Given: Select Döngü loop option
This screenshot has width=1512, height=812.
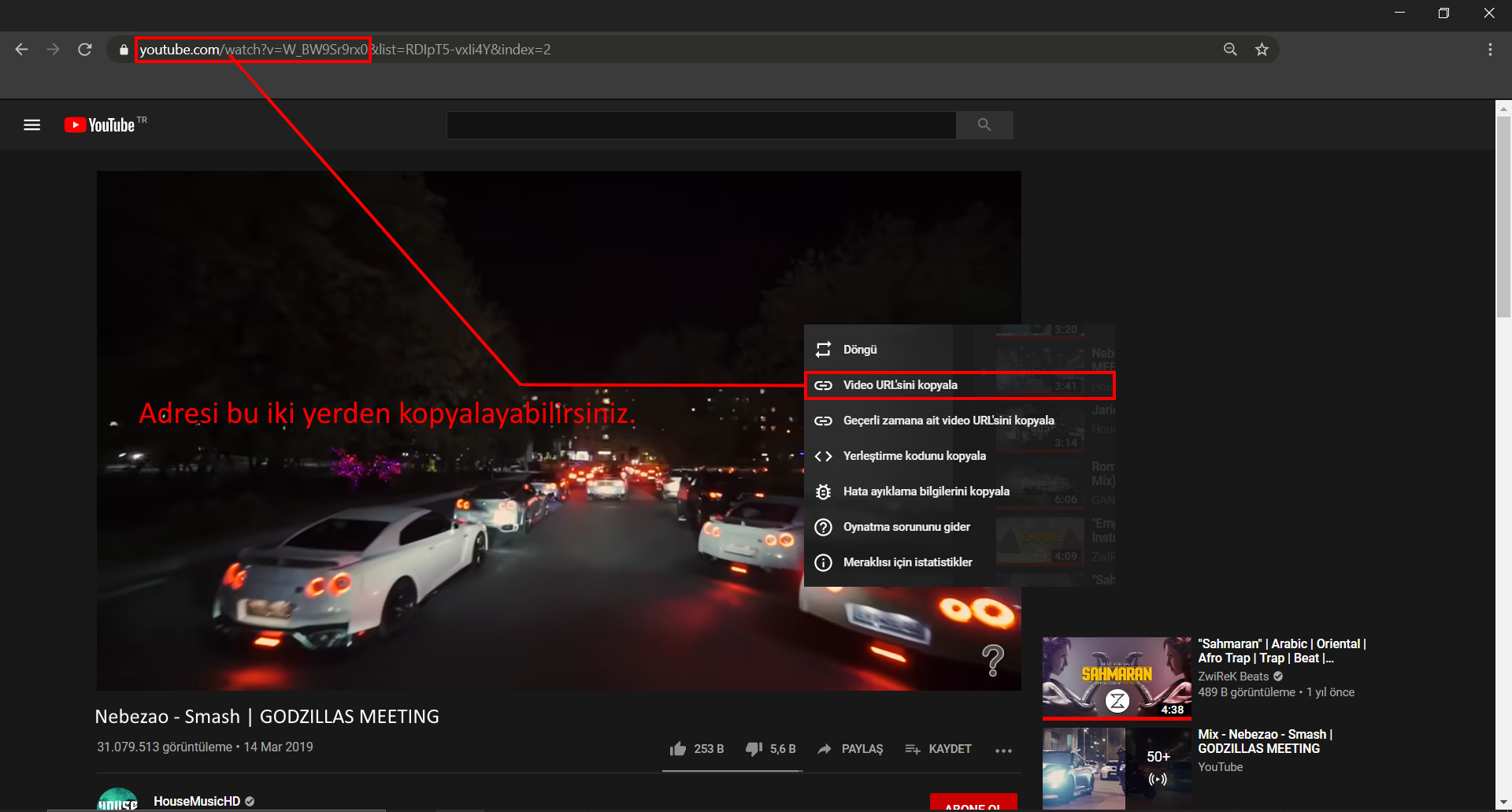Looking at the screenshot, I should 959,349.
